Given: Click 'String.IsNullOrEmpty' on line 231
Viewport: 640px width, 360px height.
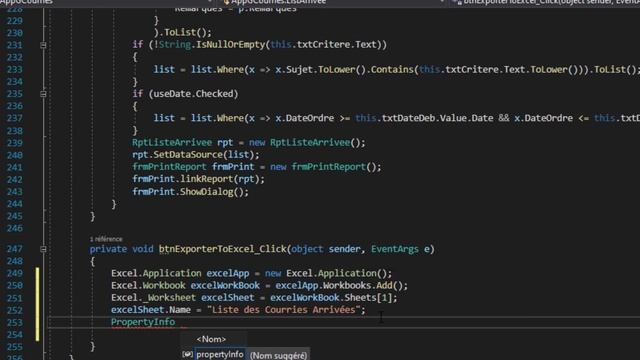Looking at the screenshot, I should click(212, 44).
